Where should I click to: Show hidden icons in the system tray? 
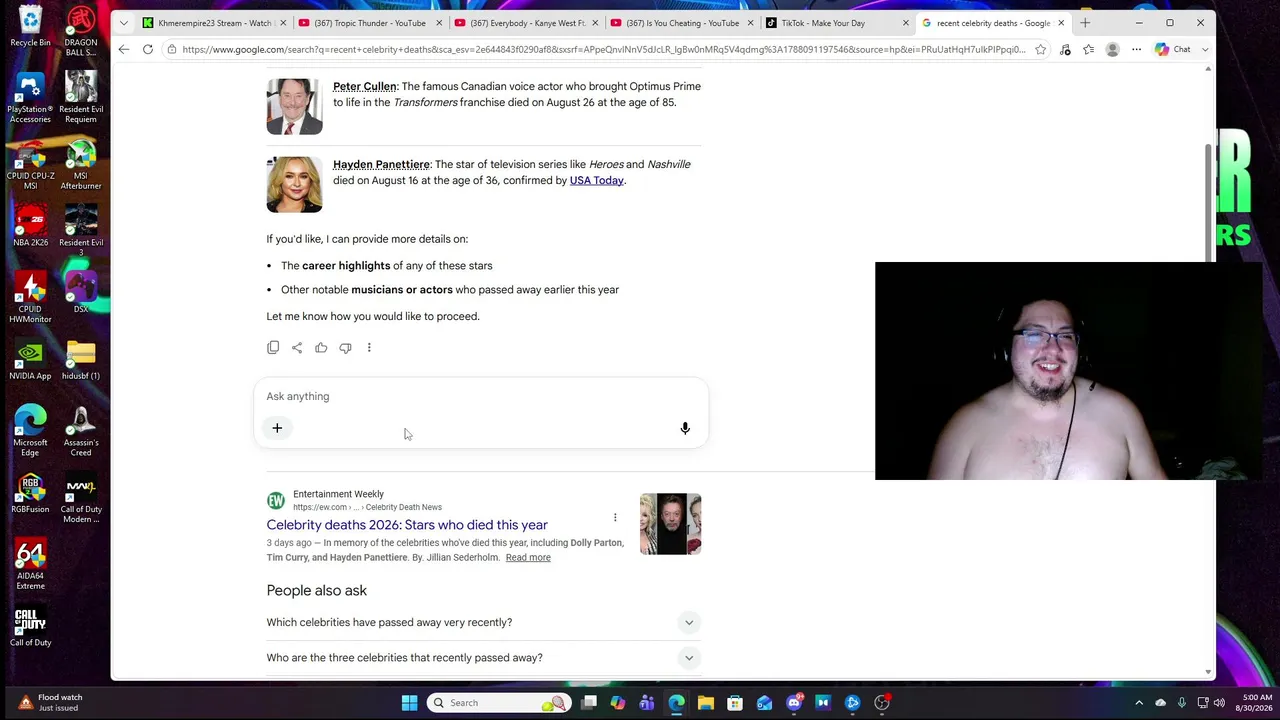(x=1139, y=703)
